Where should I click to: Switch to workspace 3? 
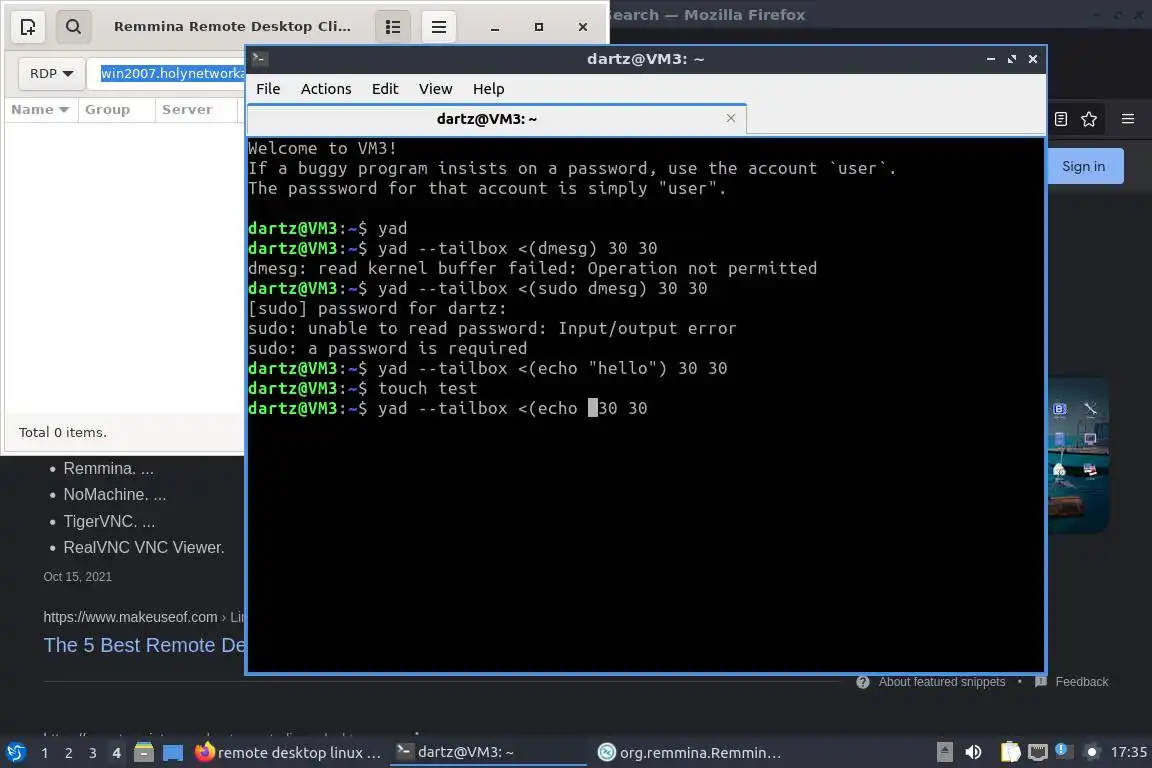(93, 753)
